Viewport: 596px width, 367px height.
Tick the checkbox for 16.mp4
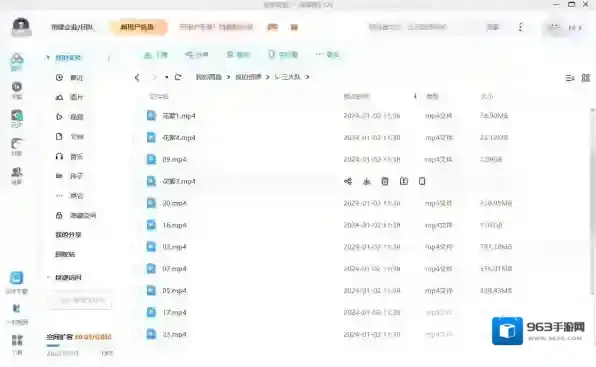coord(137,225)
